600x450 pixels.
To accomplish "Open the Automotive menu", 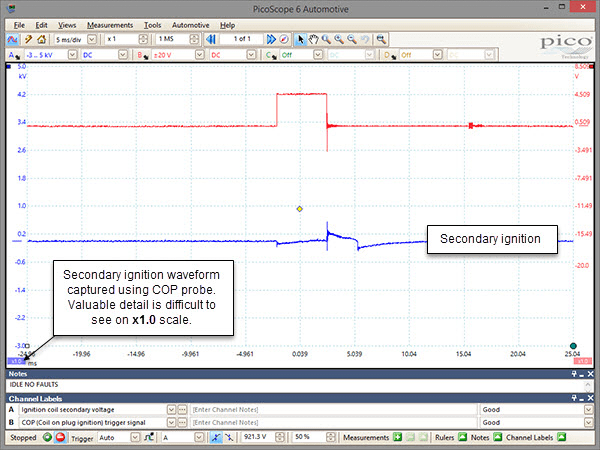I will [x=190, y=25].
